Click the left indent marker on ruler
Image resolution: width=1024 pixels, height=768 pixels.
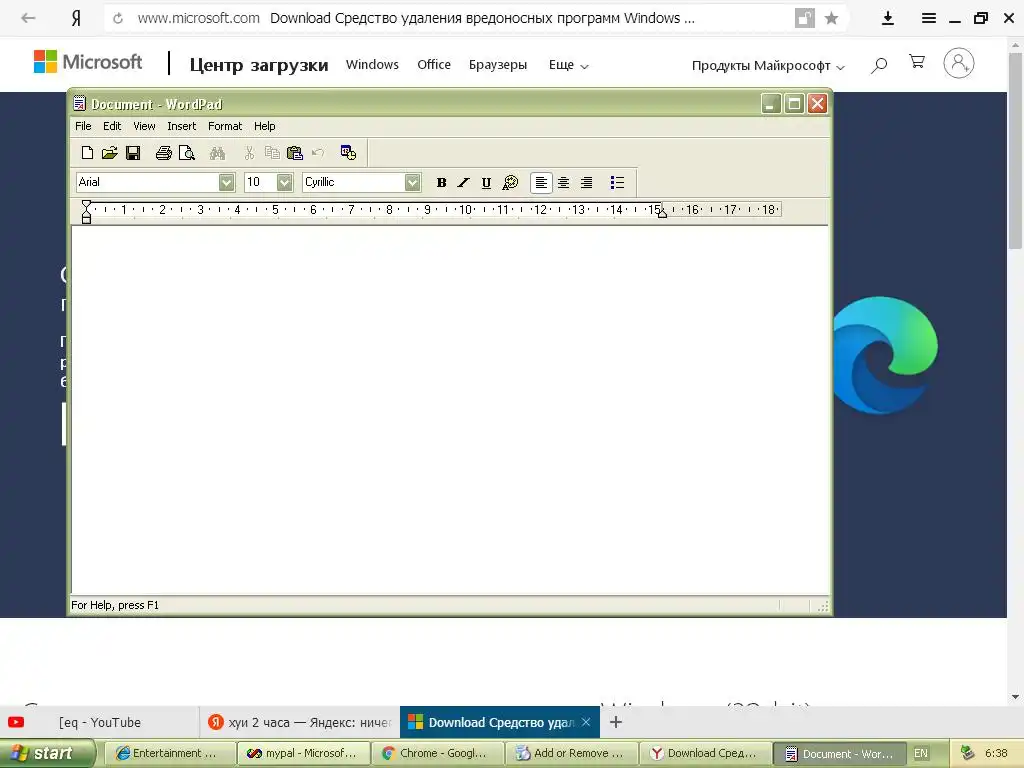[86, 214]
